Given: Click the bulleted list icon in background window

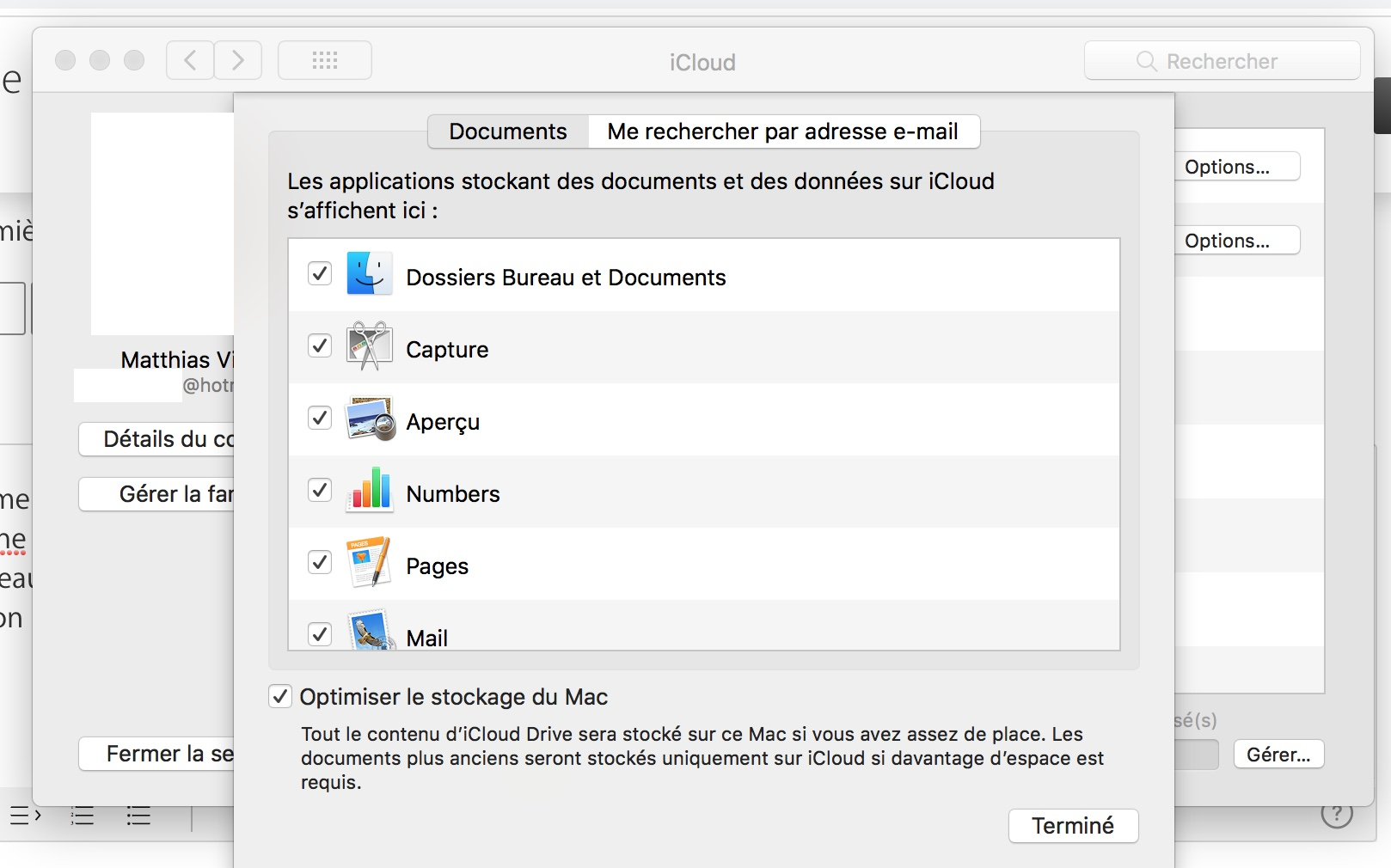Looking at the screenshot, I should coord(138,816).
